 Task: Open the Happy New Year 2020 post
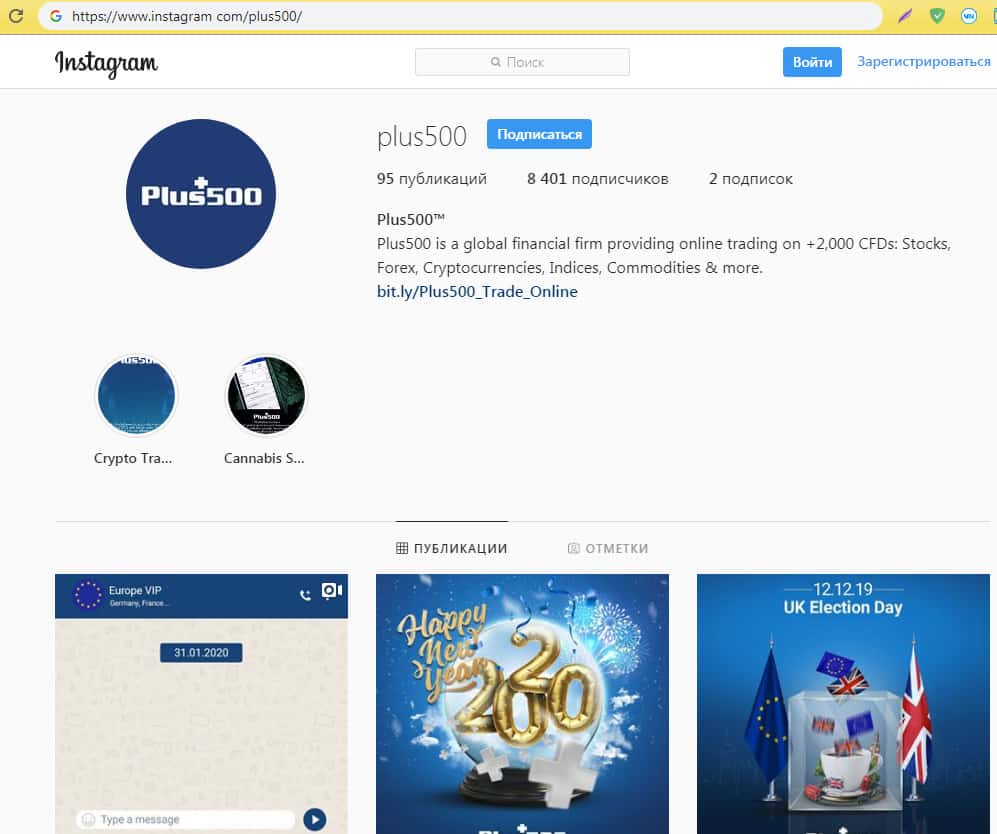(522, 704)
